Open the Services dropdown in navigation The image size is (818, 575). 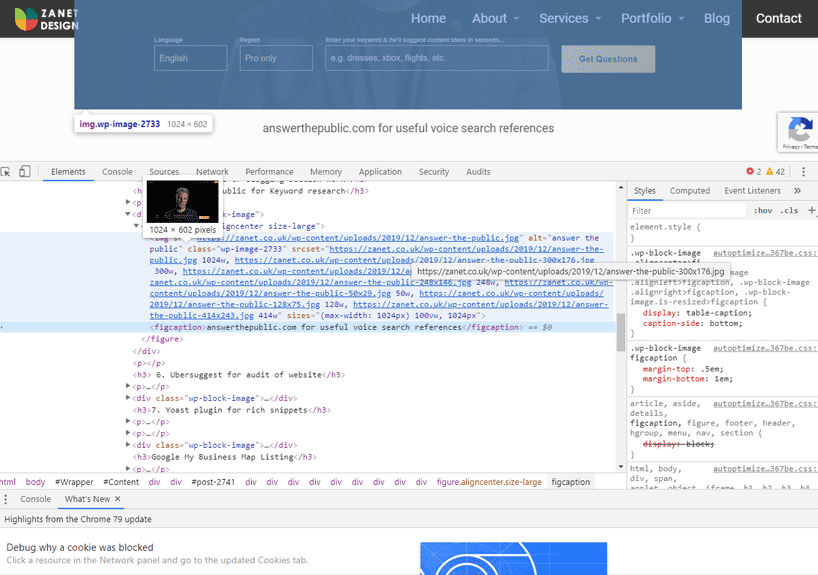point(570,18)
